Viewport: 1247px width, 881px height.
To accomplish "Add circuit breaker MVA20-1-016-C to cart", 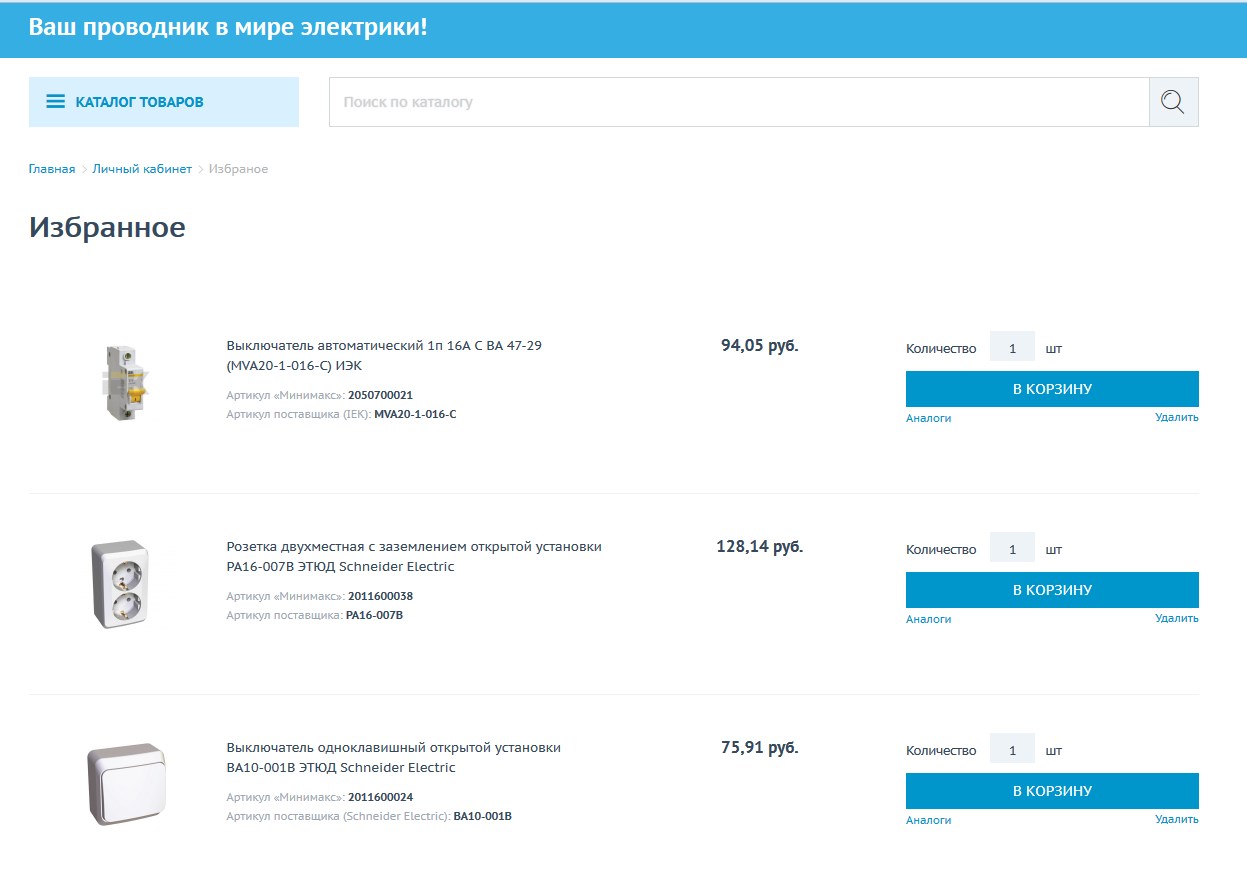I will click(x=1052, y=389).
